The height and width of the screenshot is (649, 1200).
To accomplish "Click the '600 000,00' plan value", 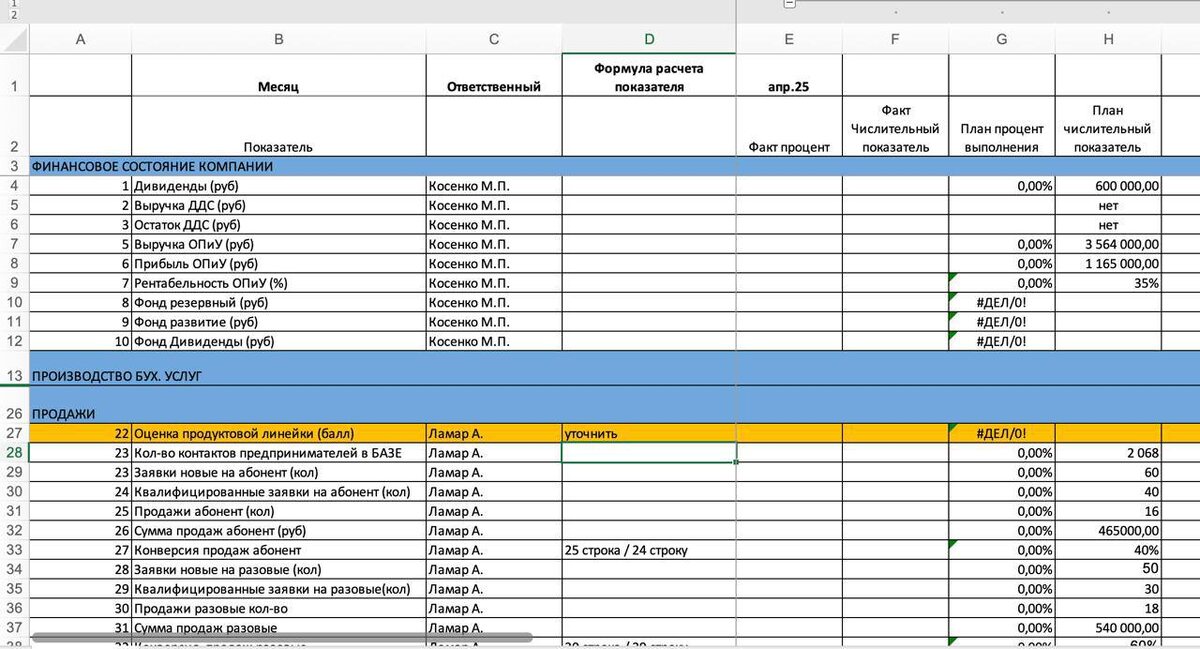I will 1108,186.
